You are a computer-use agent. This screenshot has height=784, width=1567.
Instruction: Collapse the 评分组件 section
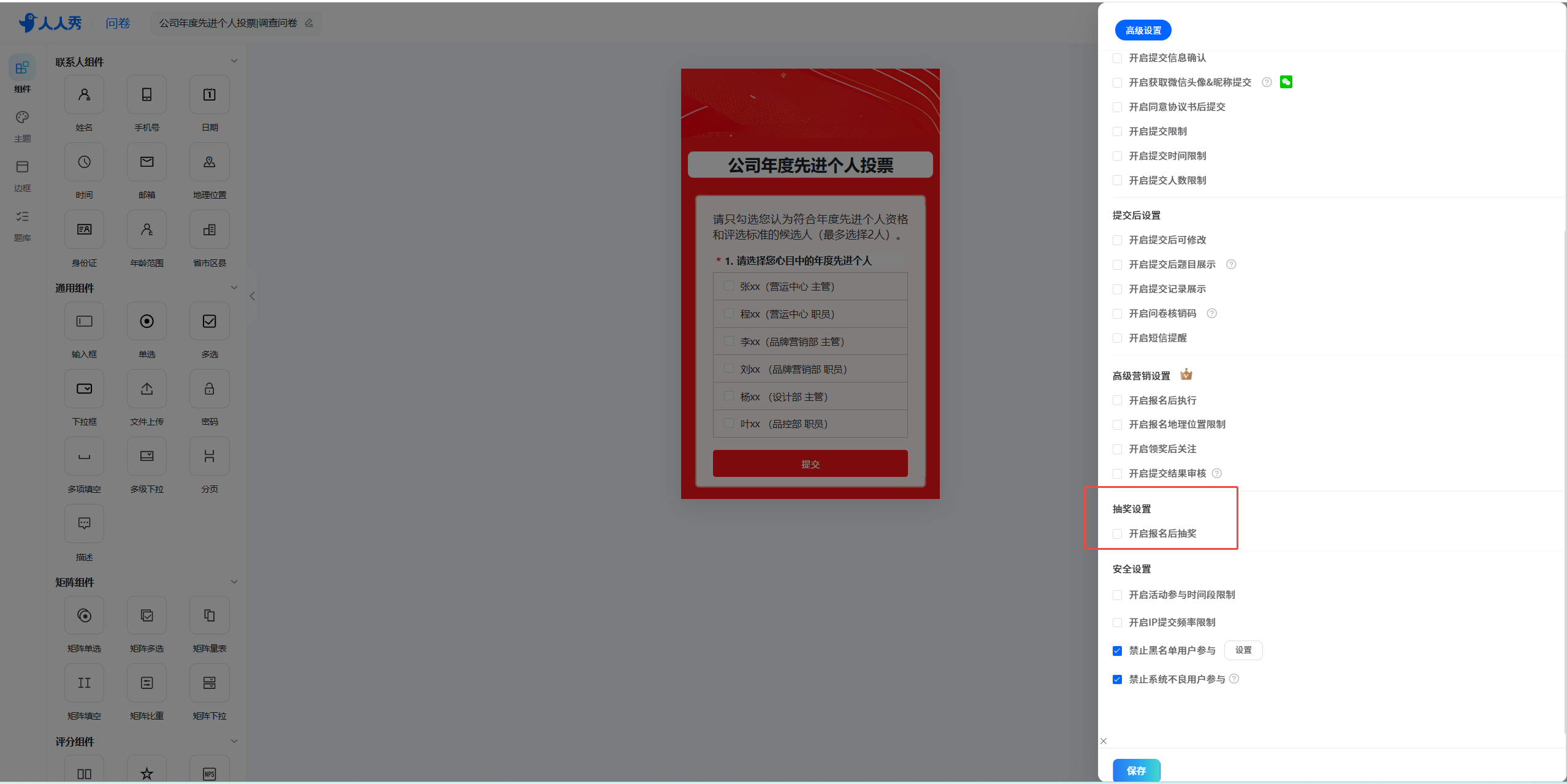click(234, 741)
